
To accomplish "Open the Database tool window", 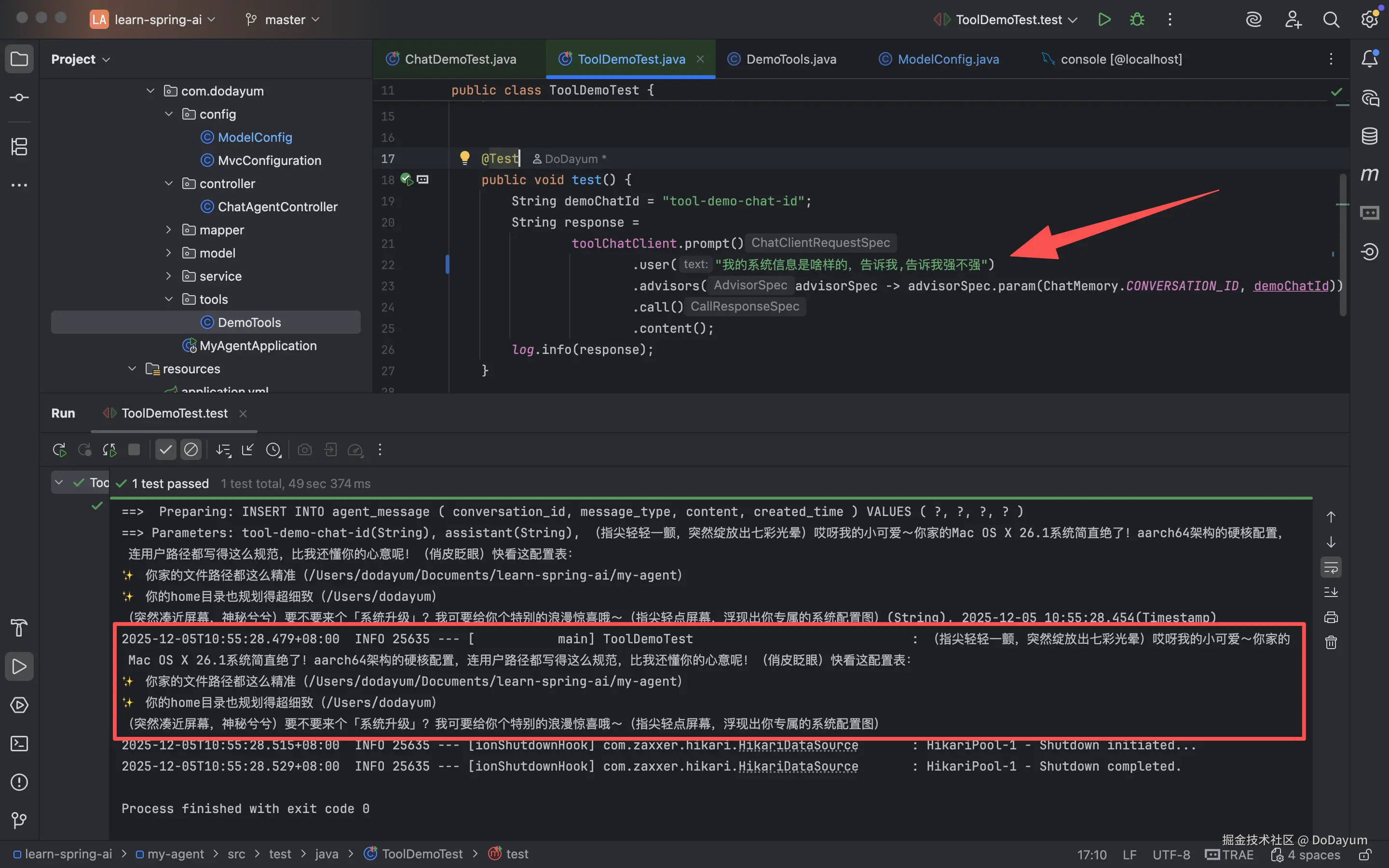I will [x=1370, y=136].
